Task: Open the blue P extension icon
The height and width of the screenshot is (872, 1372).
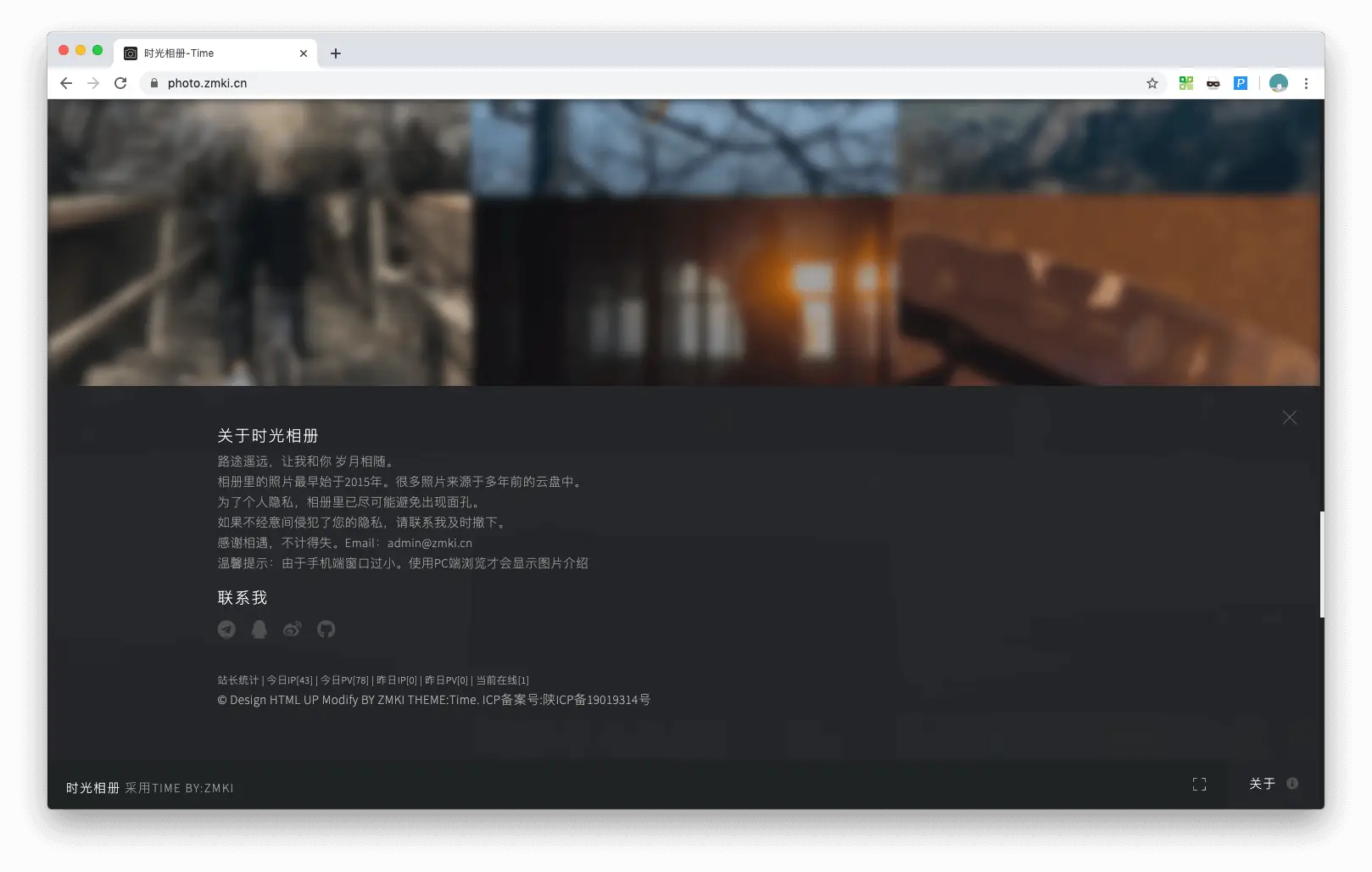Action: 1240,83
